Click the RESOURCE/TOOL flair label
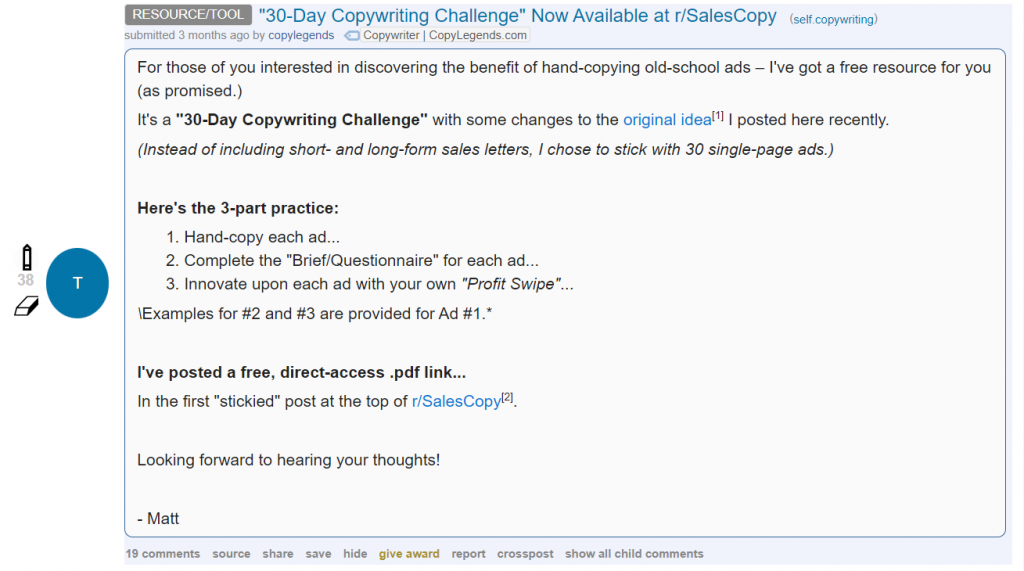This screenshot has width=1024, height=571. click(188, 14)
